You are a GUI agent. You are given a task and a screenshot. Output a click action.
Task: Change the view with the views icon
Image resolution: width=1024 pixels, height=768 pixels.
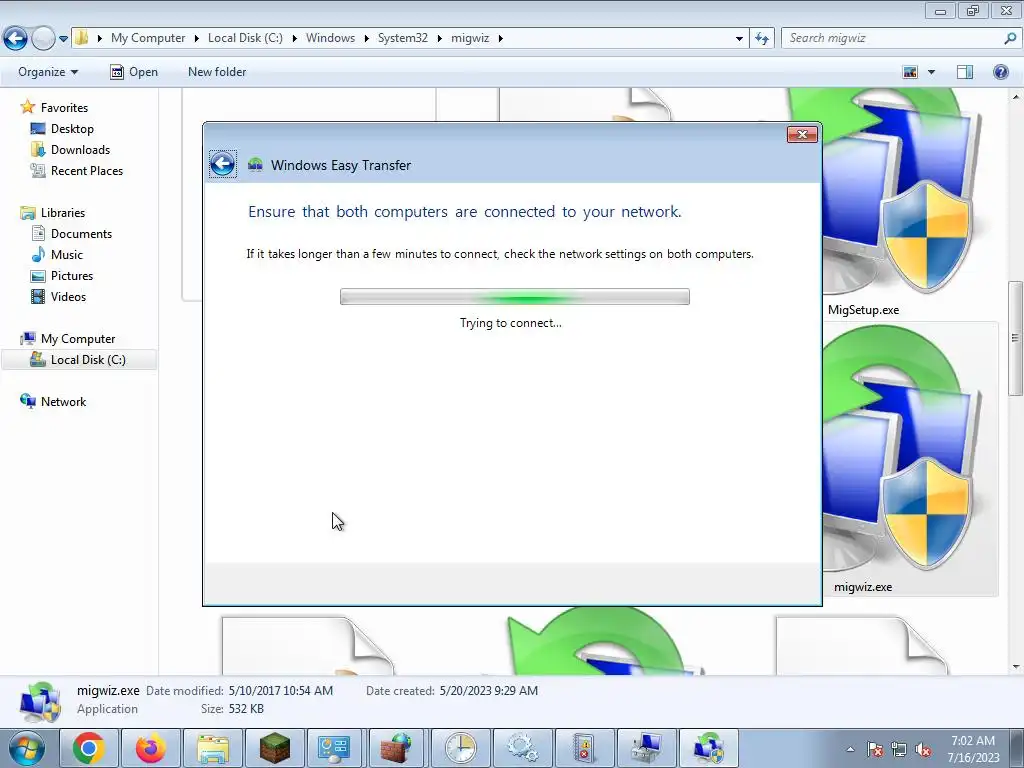coord(910,72)
